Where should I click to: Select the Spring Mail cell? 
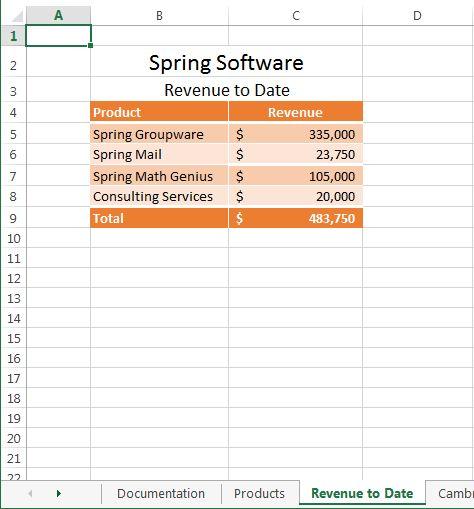point(159,154)
